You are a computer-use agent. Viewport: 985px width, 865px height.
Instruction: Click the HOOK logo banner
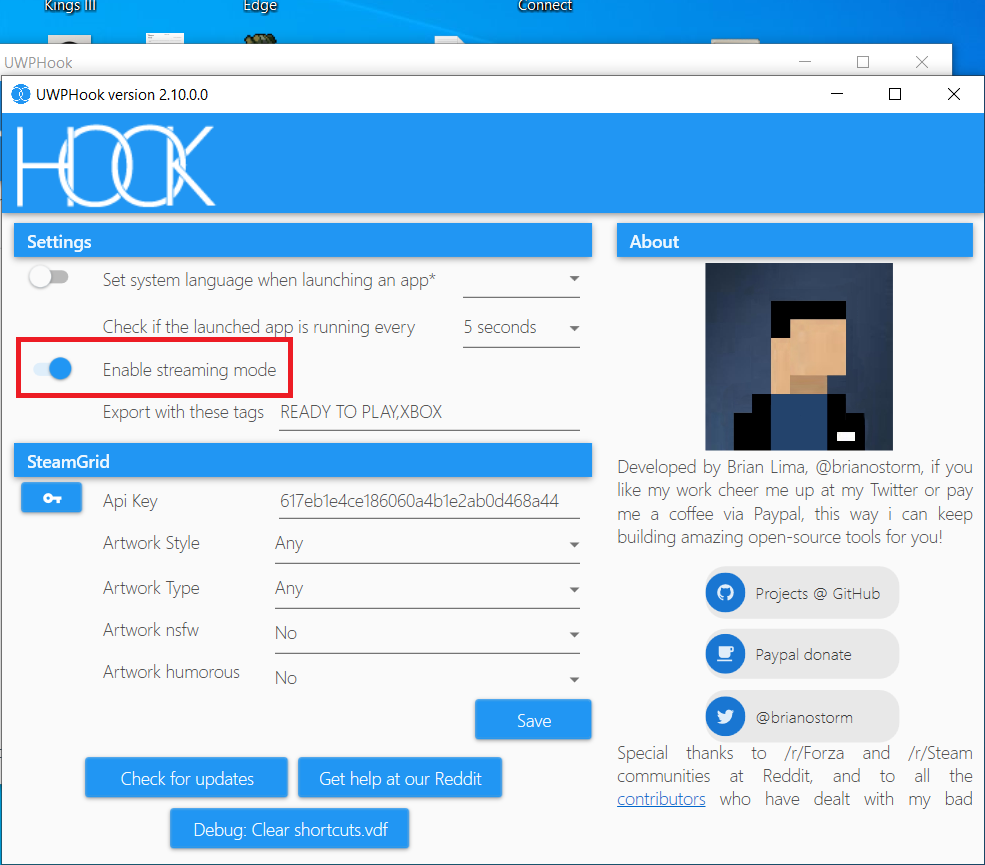pos(116,166)
